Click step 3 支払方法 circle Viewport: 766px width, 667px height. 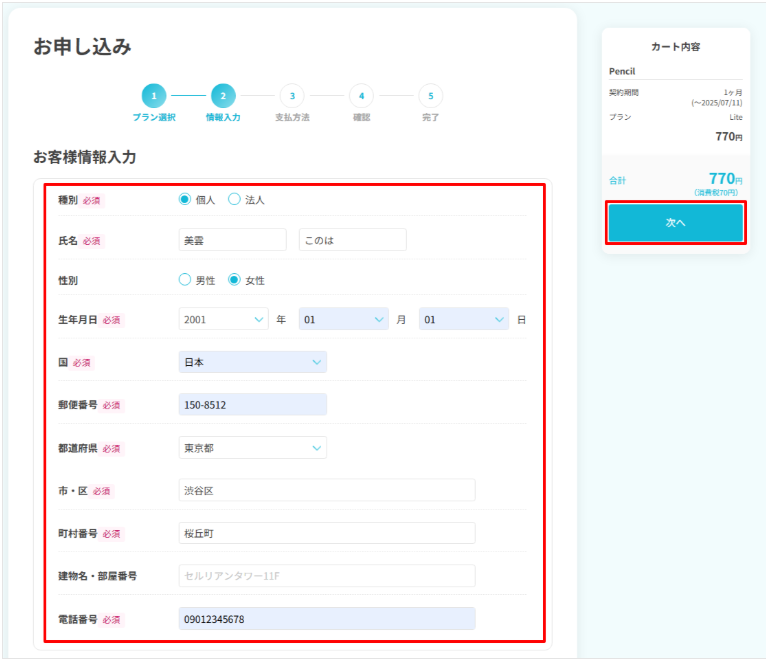pyautogui.click(x=292, y=96)
